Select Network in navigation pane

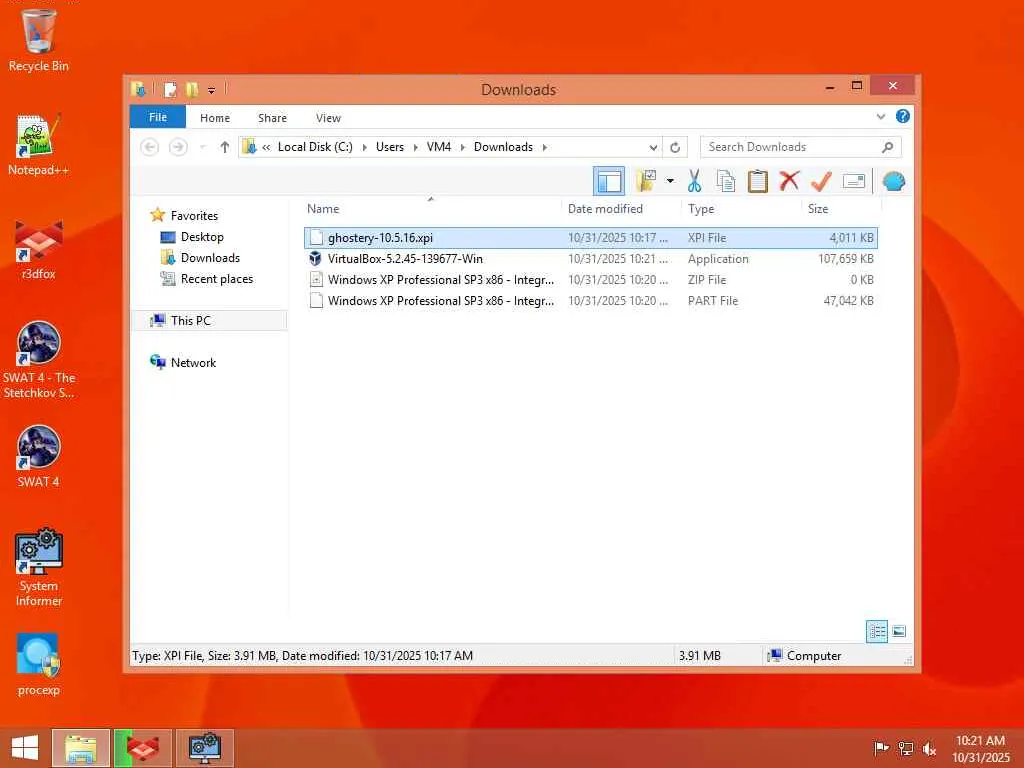(193, 362)
